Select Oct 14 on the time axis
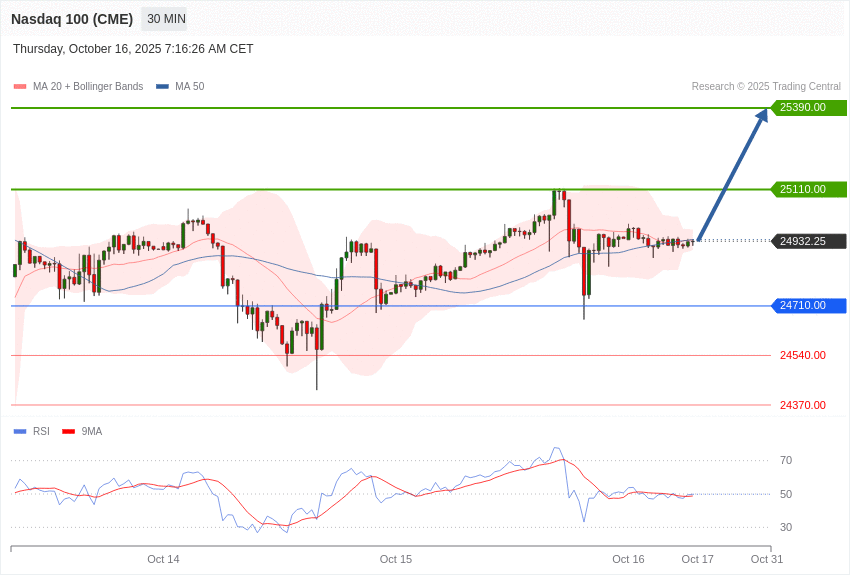 pyautogui.click(x=163, y=559)
